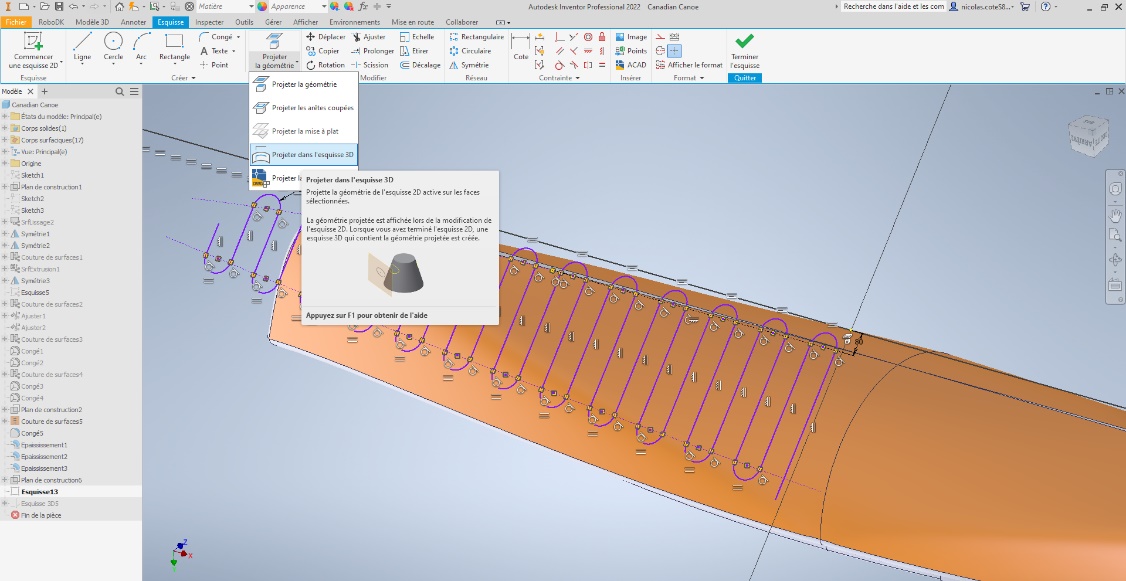Create a Circulaire pattern

click(470, 51)
